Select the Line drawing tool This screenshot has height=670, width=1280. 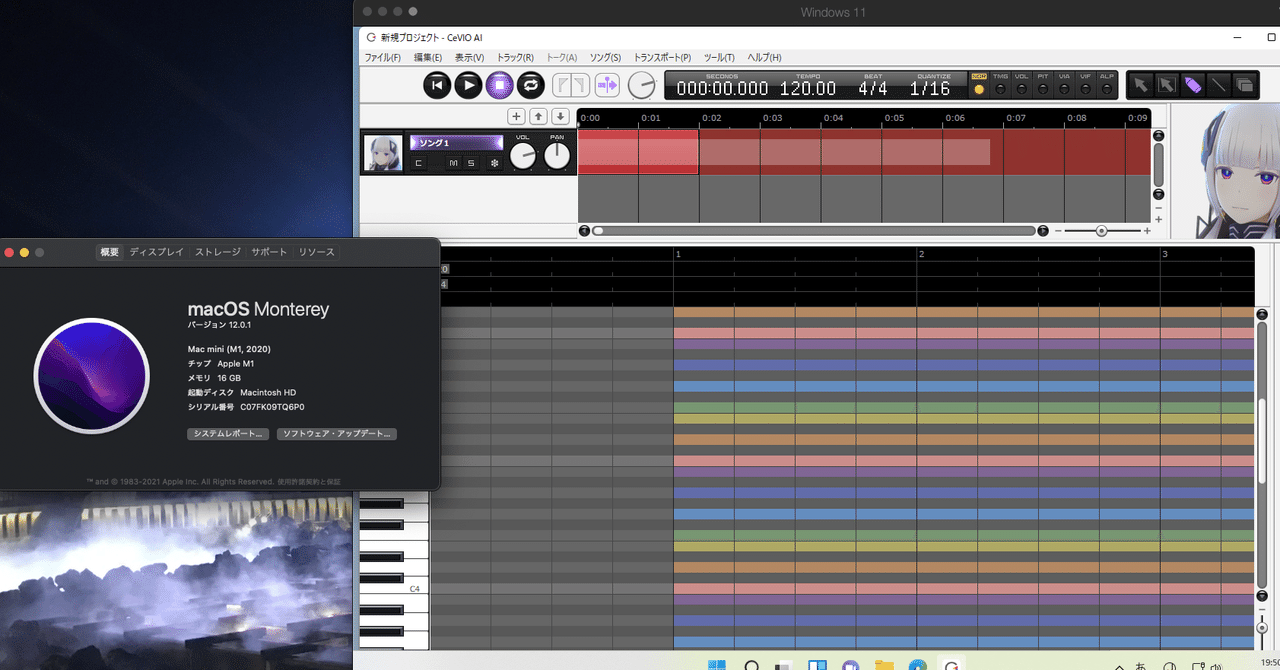point(1219,85)
